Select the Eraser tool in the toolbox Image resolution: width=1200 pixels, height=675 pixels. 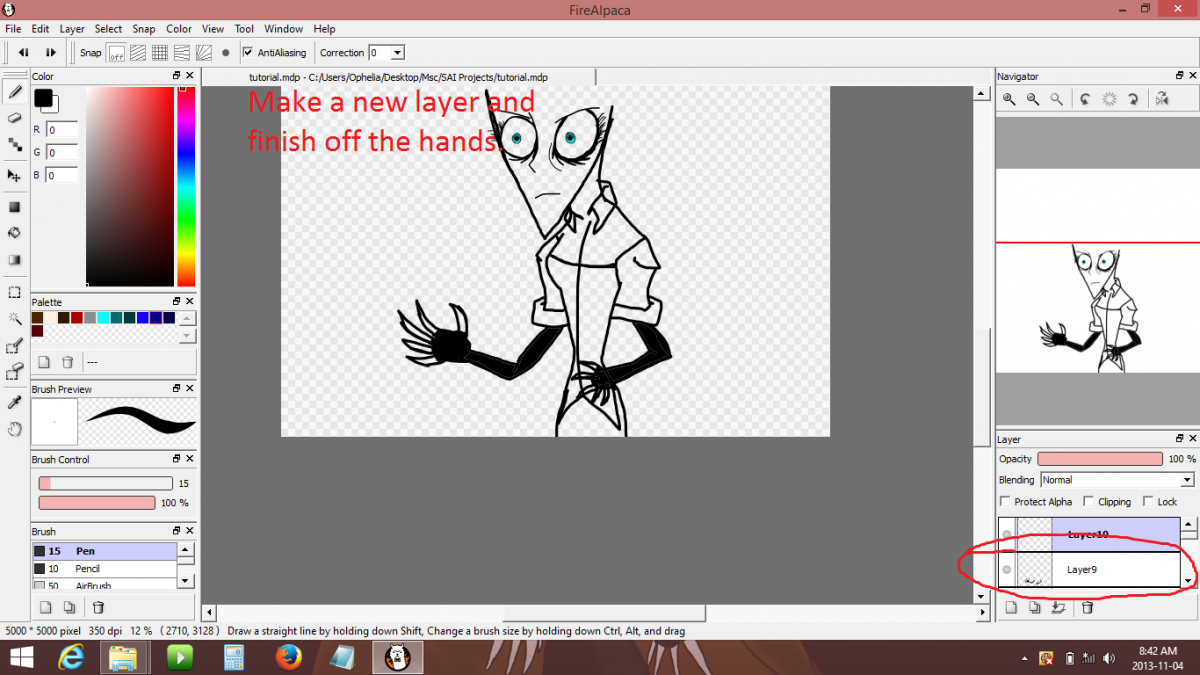(x=15, y=118)
